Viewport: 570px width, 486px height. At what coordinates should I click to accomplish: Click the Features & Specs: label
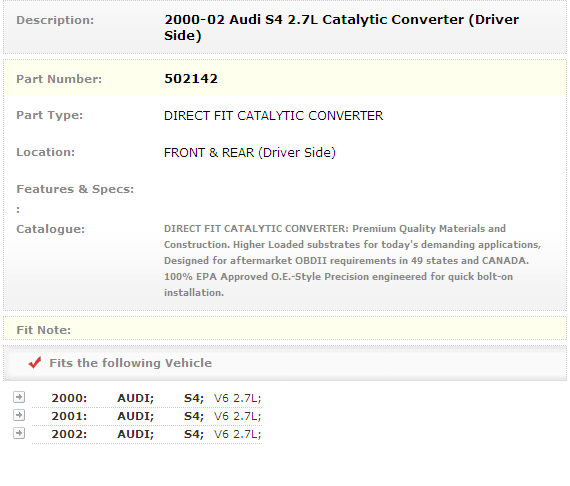point(75,189)
